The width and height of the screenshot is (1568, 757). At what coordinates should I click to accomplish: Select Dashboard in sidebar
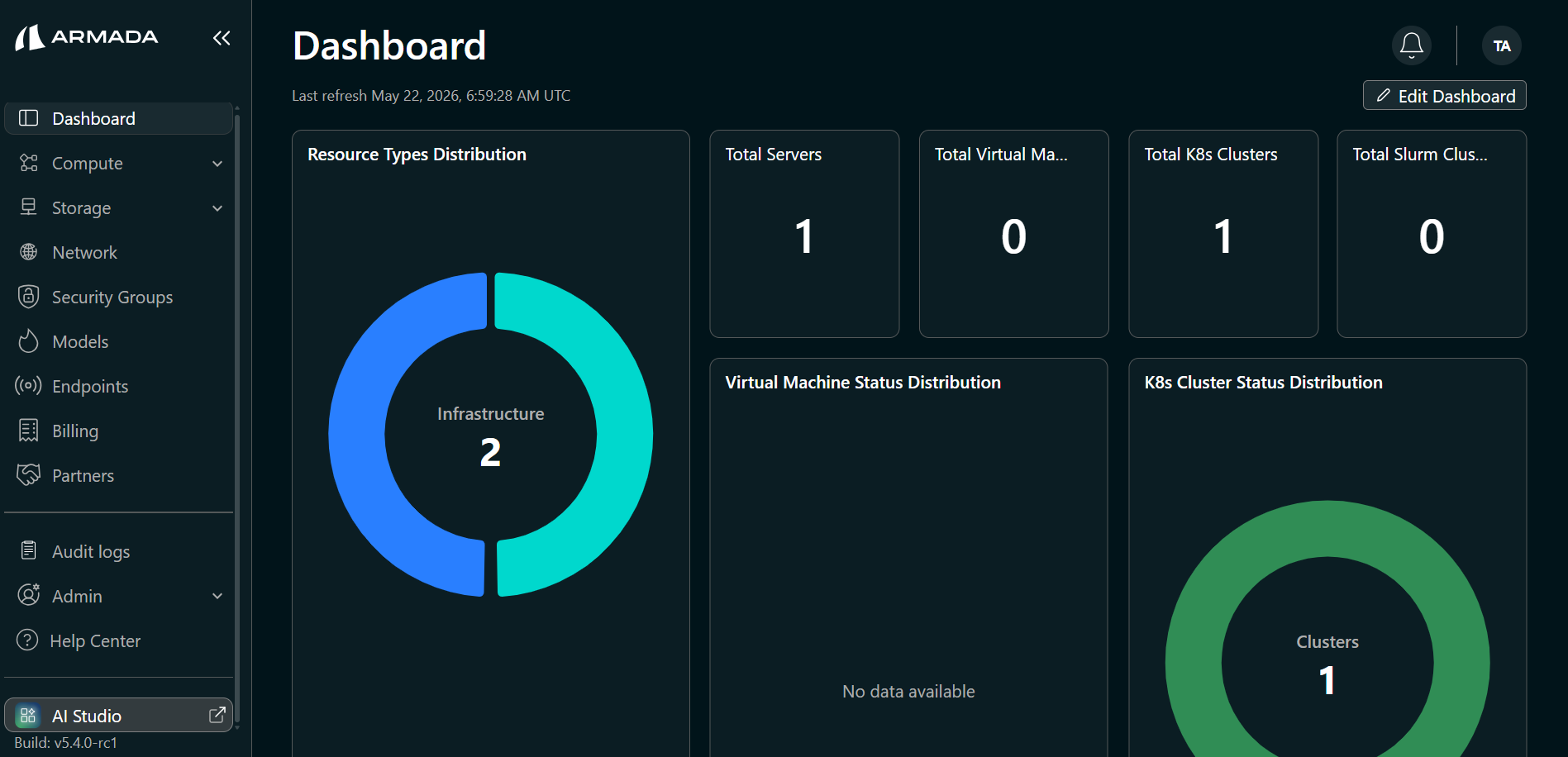click(118, 118)
